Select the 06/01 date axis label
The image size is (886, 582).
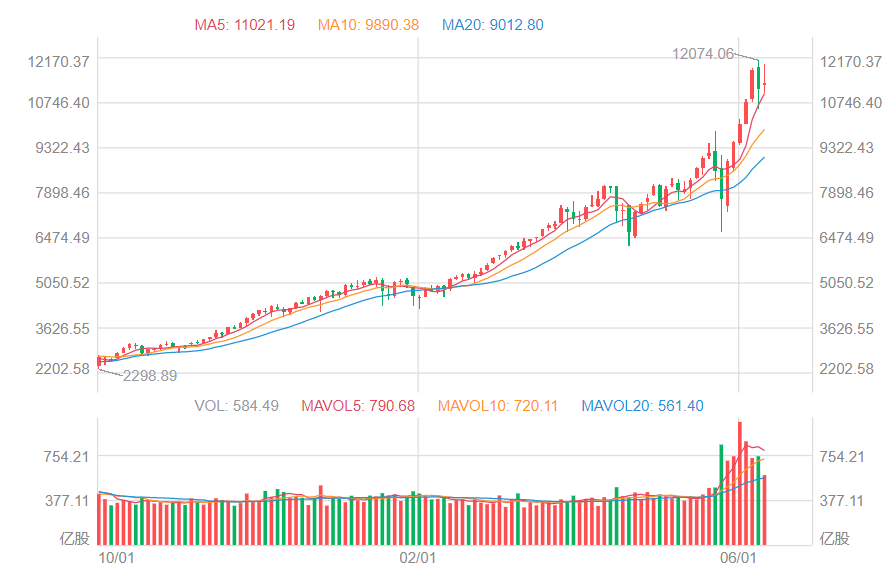[x=738, y=557]
